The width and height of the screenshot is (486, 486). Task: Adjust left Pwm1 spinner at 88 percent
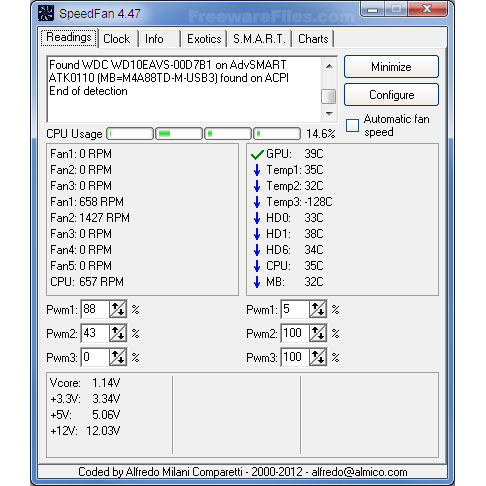pos(118,310)
